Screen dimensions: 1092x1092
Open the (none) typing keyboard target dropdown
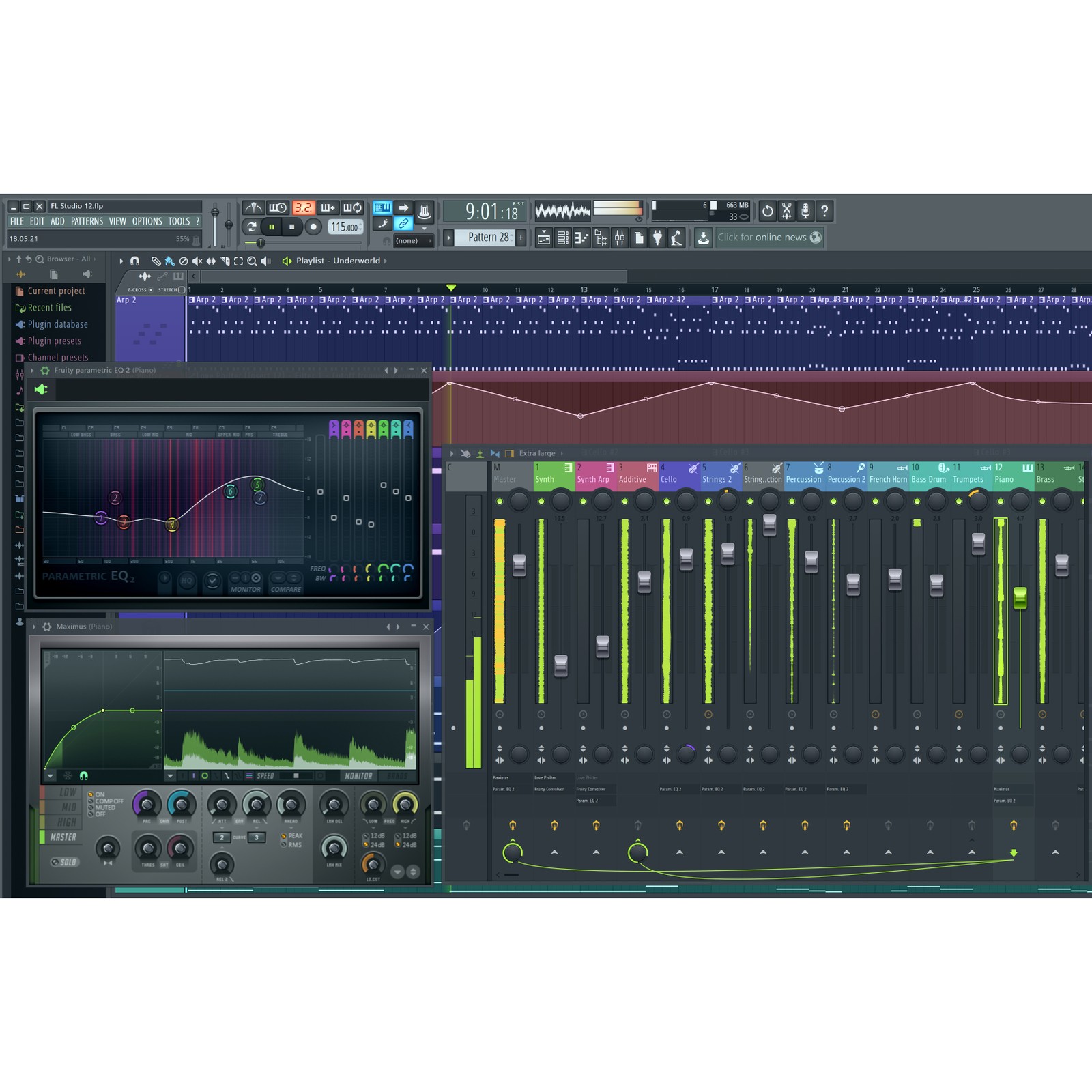pyautogui.click(x=413, y=240)
